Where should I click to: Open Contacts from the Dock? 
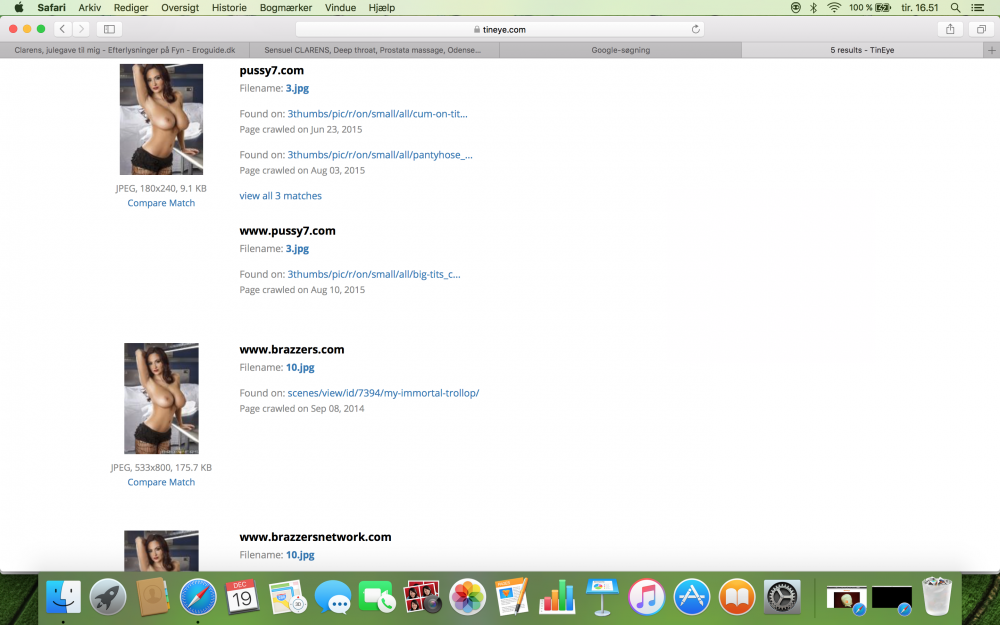tap(152, 598)
